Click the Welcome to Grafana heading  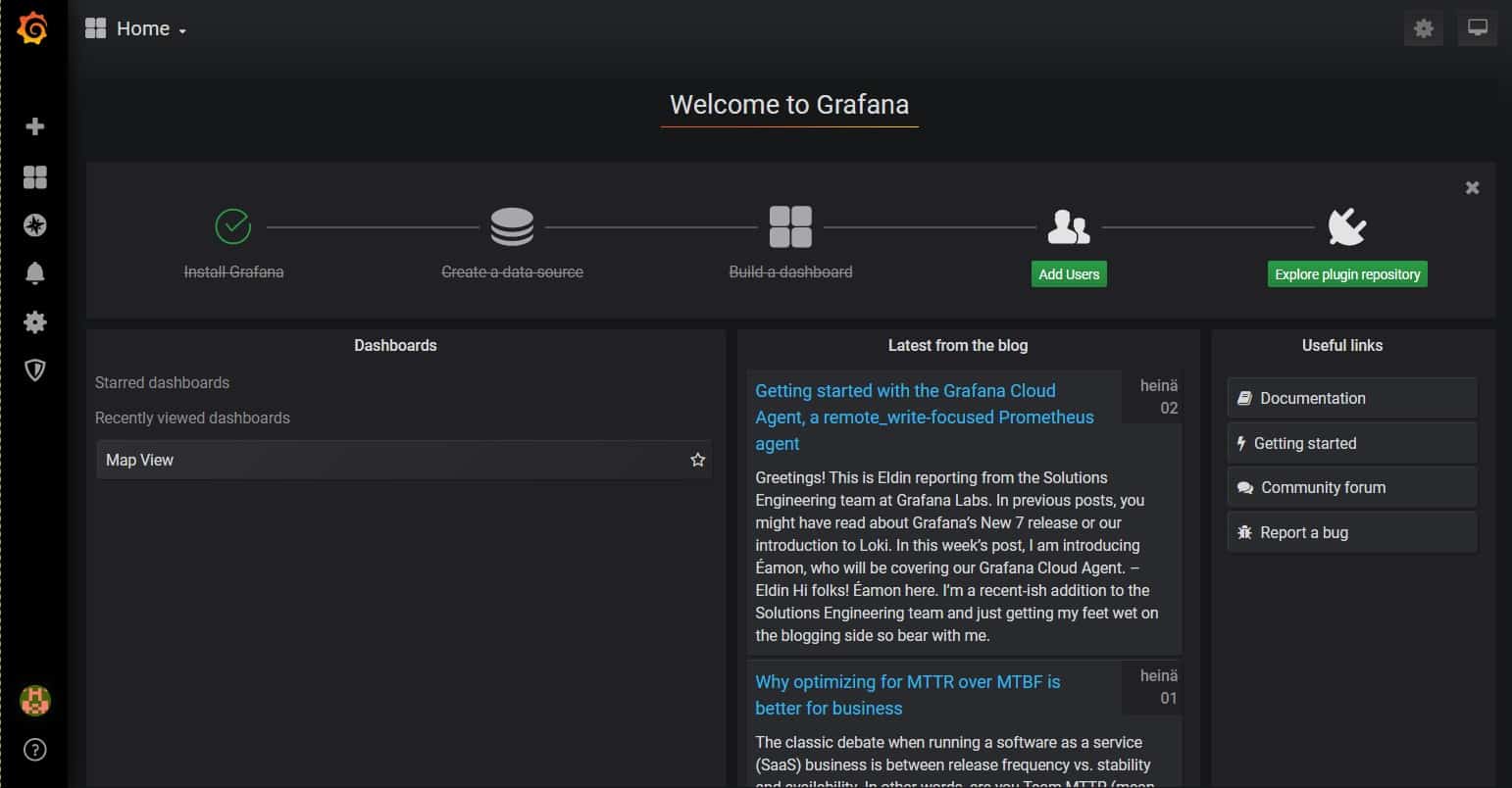(x=789, y=105)
